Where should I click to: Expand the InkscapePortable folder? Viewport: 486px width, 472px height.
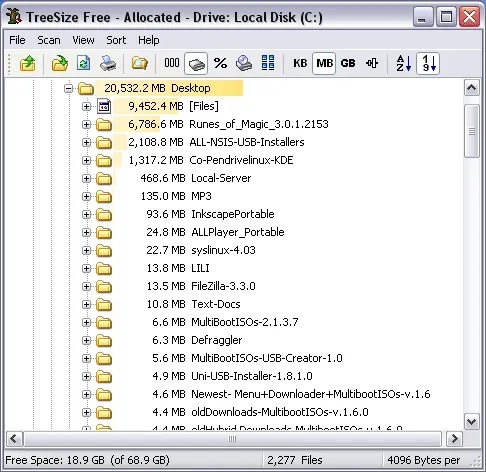click(86, 215)
